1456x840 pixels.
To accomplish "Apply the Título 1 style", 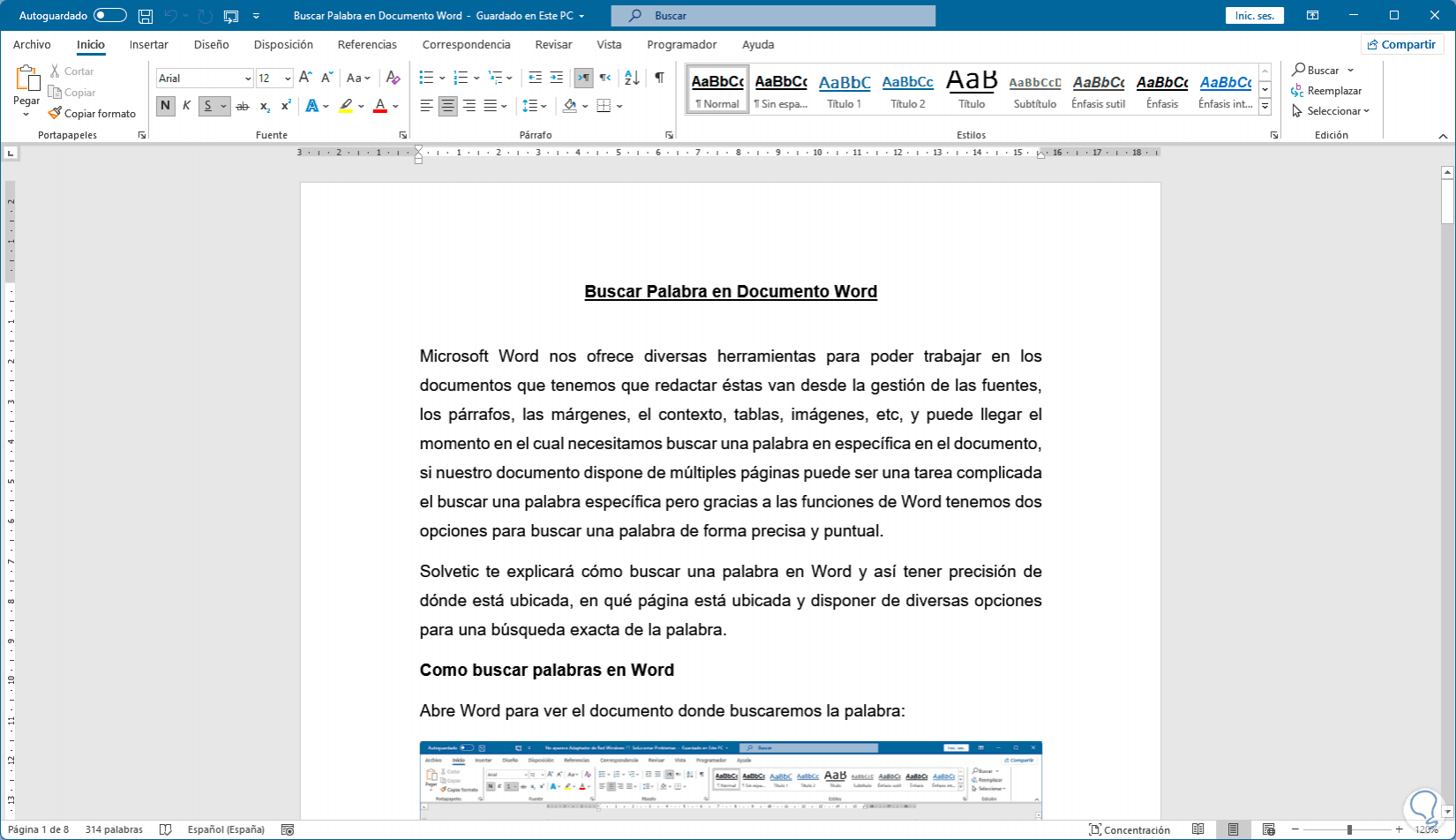I will click(x=844, y=90).
